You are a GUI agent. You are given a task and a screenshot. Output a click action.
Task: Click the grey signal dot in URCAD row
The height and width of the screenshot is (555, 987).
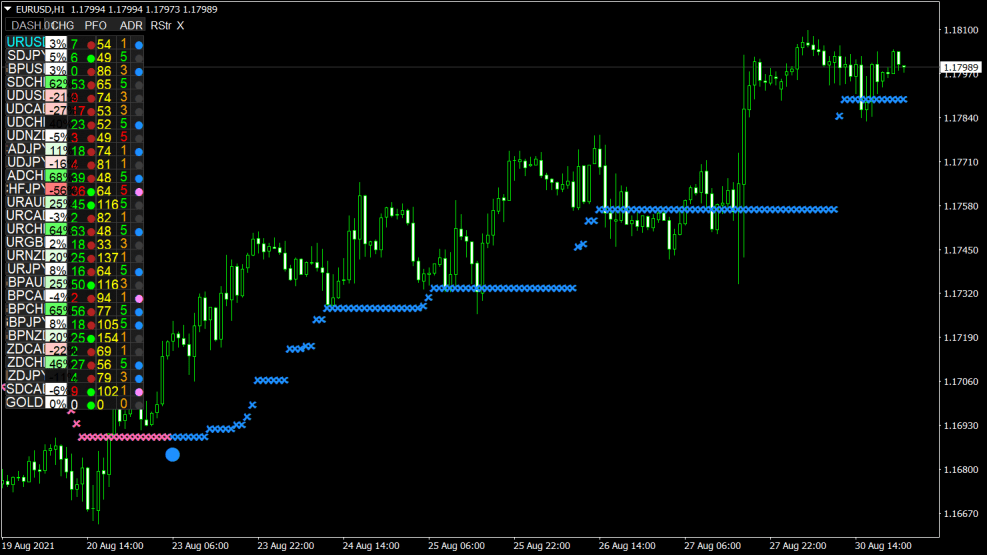[x=138, y=218]
